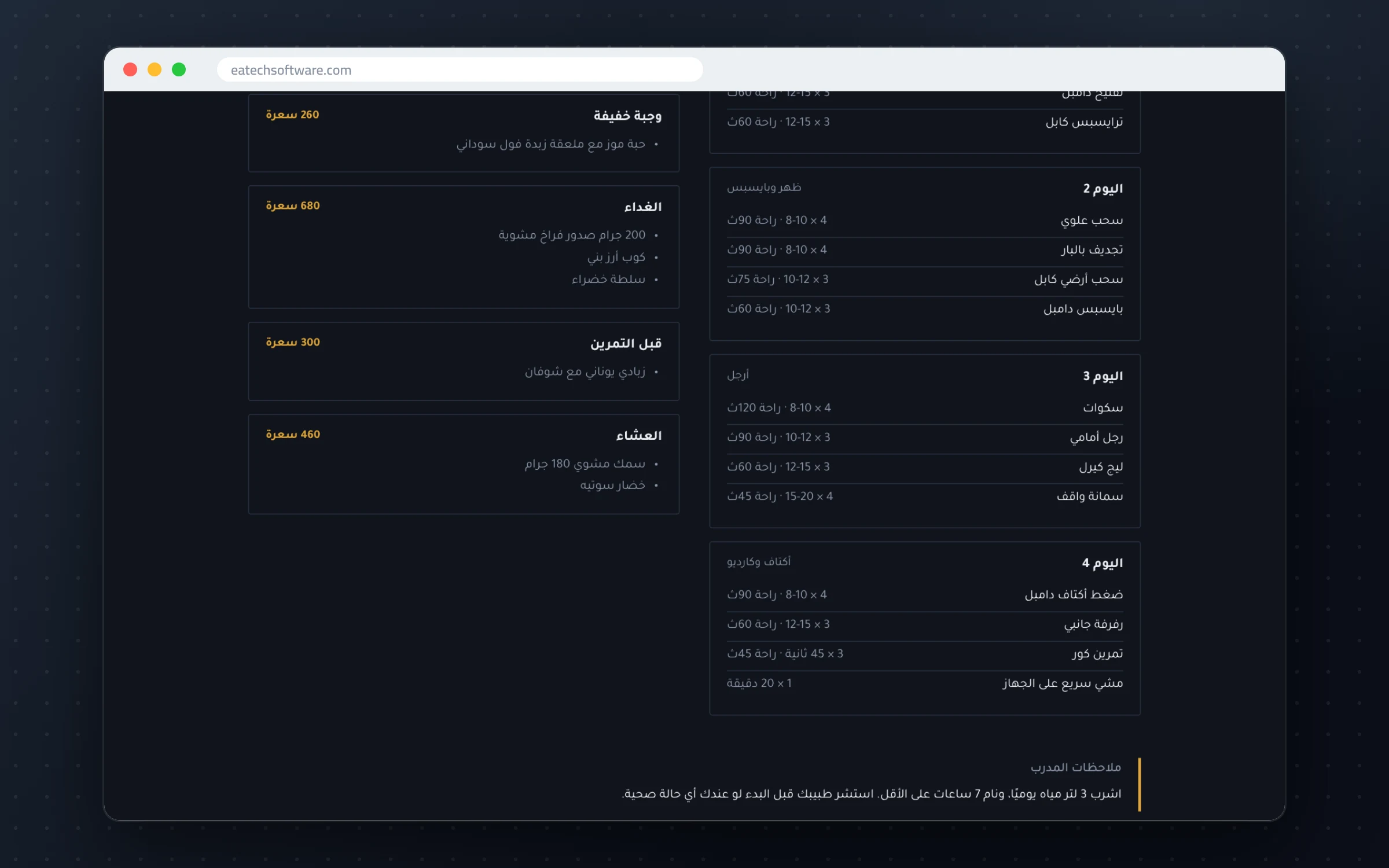
Task: Click the green maximize window button
Action: (179, 70)
